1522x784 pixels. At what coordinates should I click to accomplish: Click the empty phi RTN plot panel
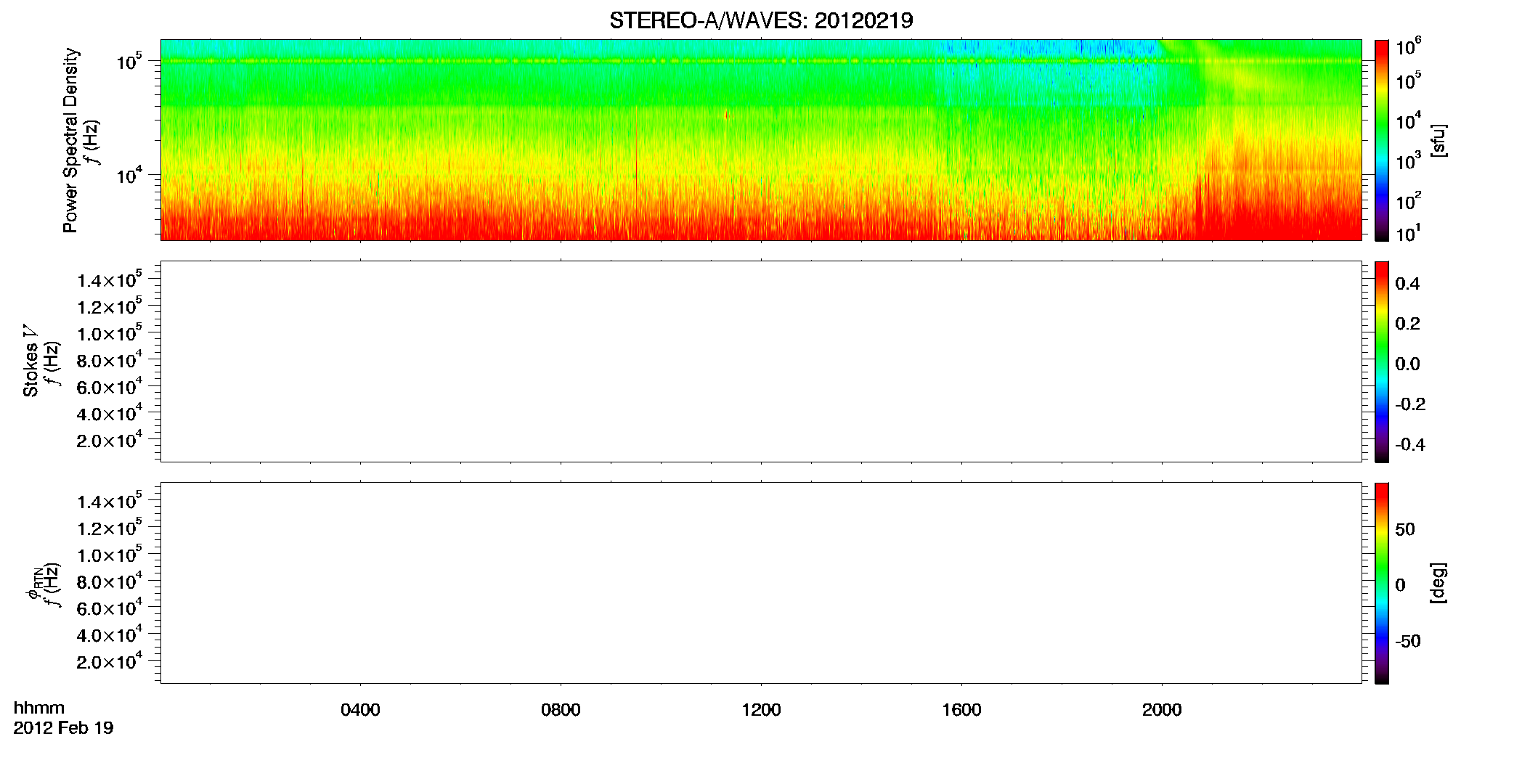point(761,583)
